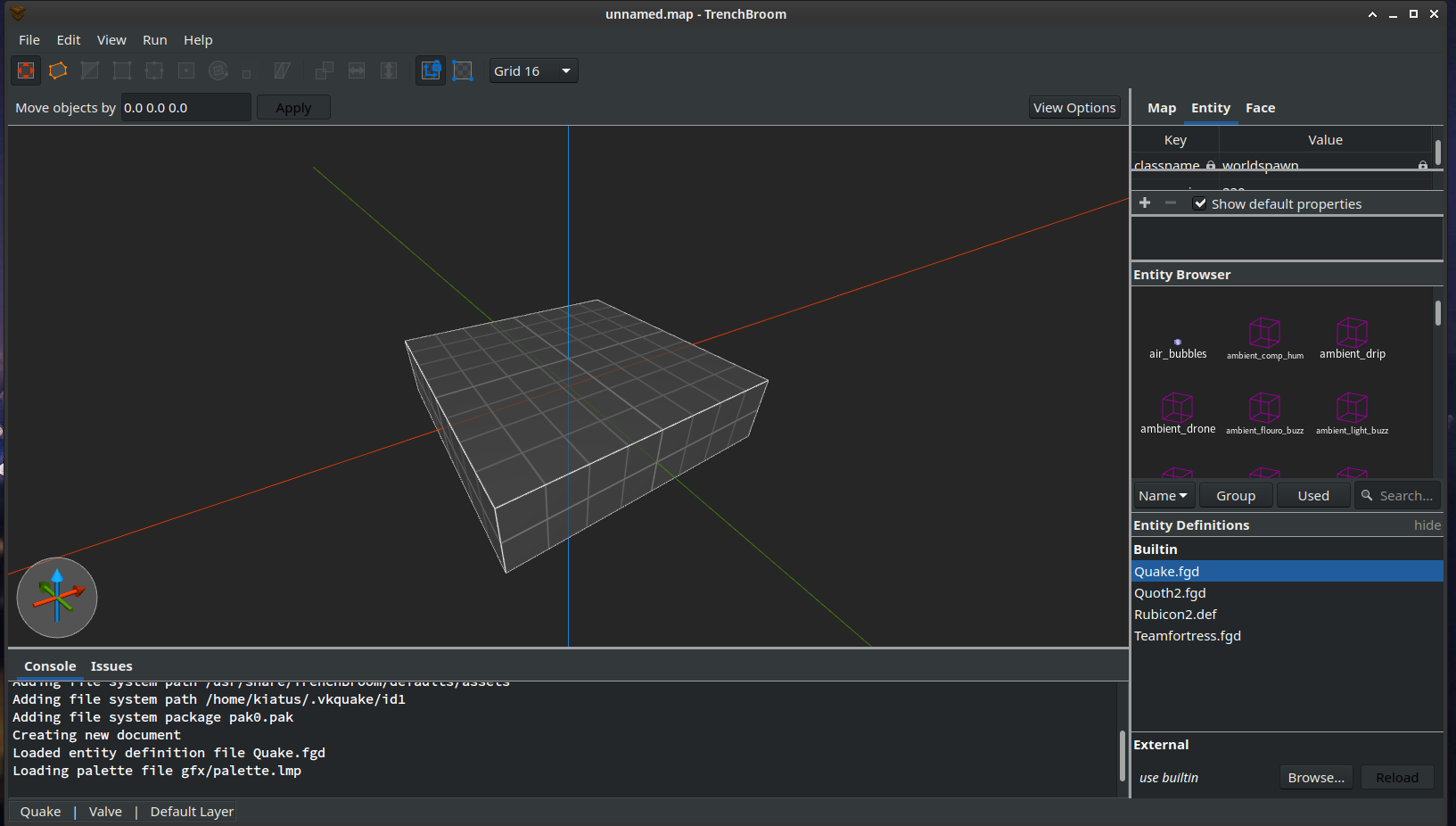Click the Duplicate objects toolbar icon
This screenshot has height=826, width=1456.
click(325, 70)
